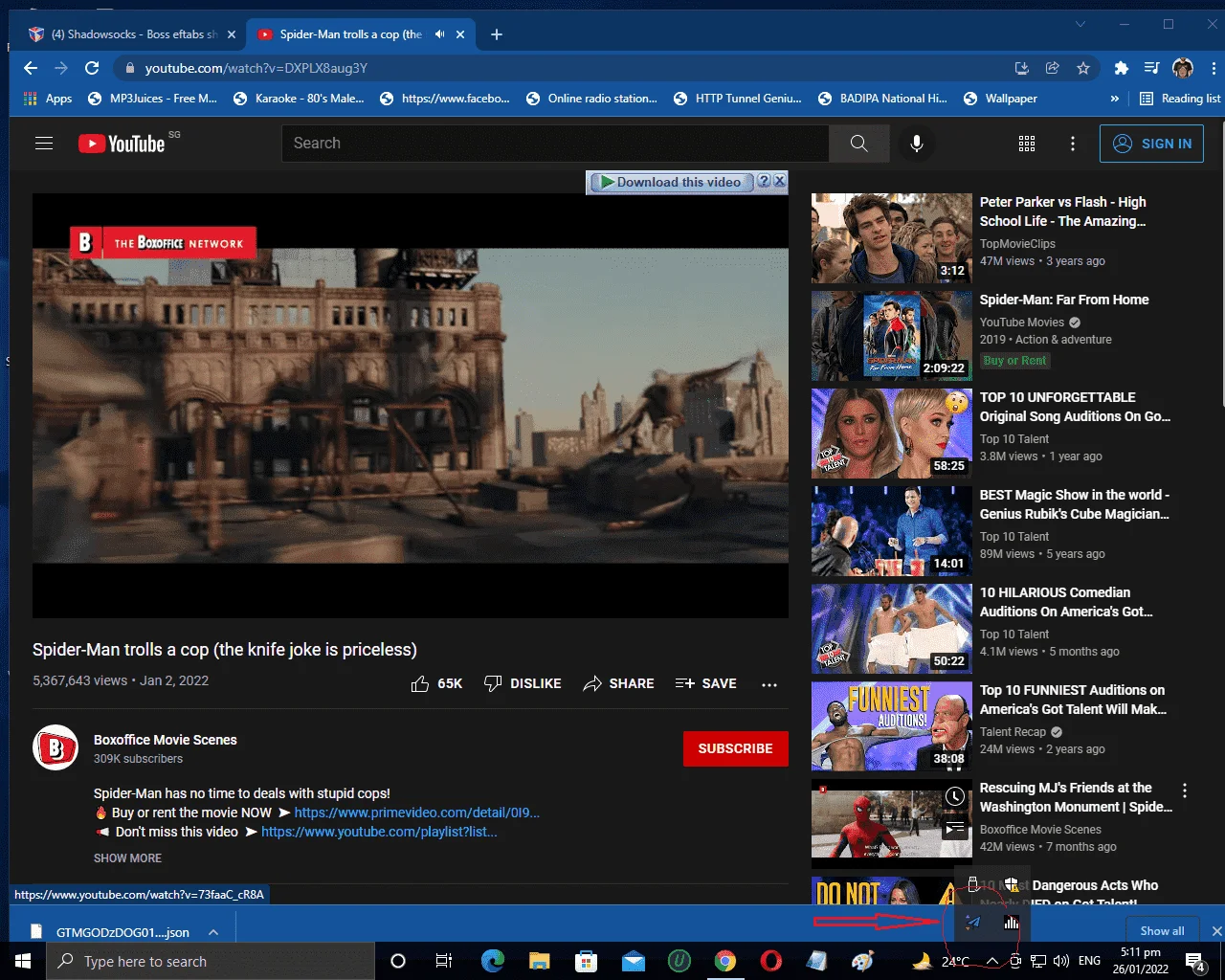This screenshot has width=1225, height=980.
Task: Click the DISLIKE button
Action: click(523, 683)
